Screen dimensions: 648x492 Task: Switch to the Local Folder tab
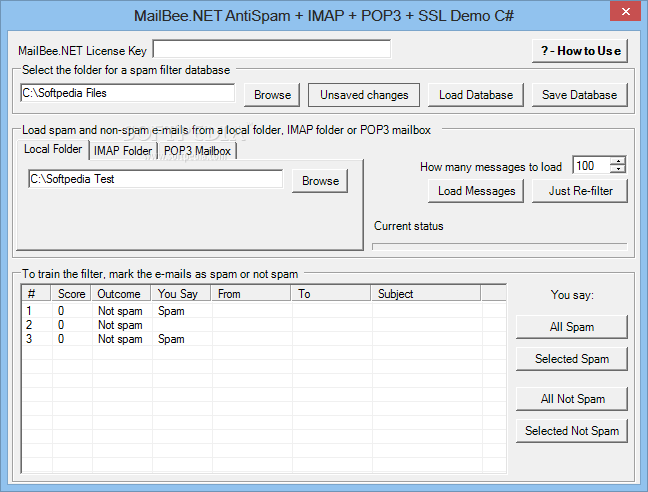[53, 149]
